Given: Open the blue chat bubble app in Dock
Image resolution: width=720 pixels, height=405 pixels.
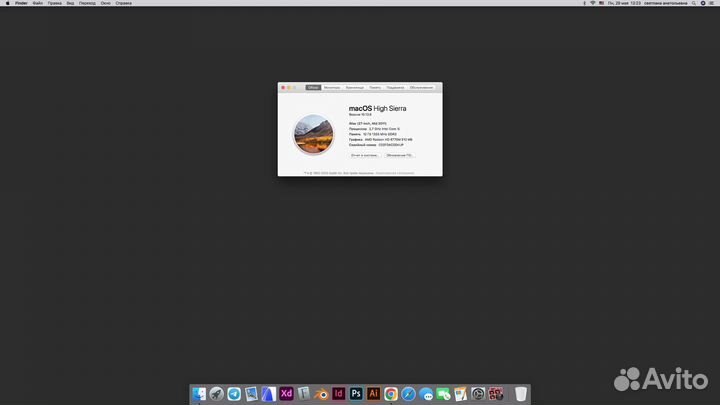Looking at the screenshot, I should pyautogui.click(x=426, y=394).
